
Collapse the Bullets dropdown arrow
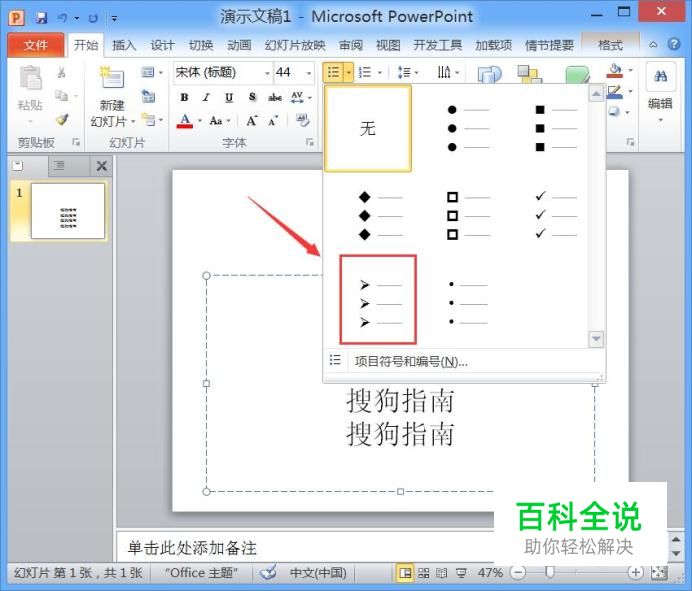click(349, 72)
